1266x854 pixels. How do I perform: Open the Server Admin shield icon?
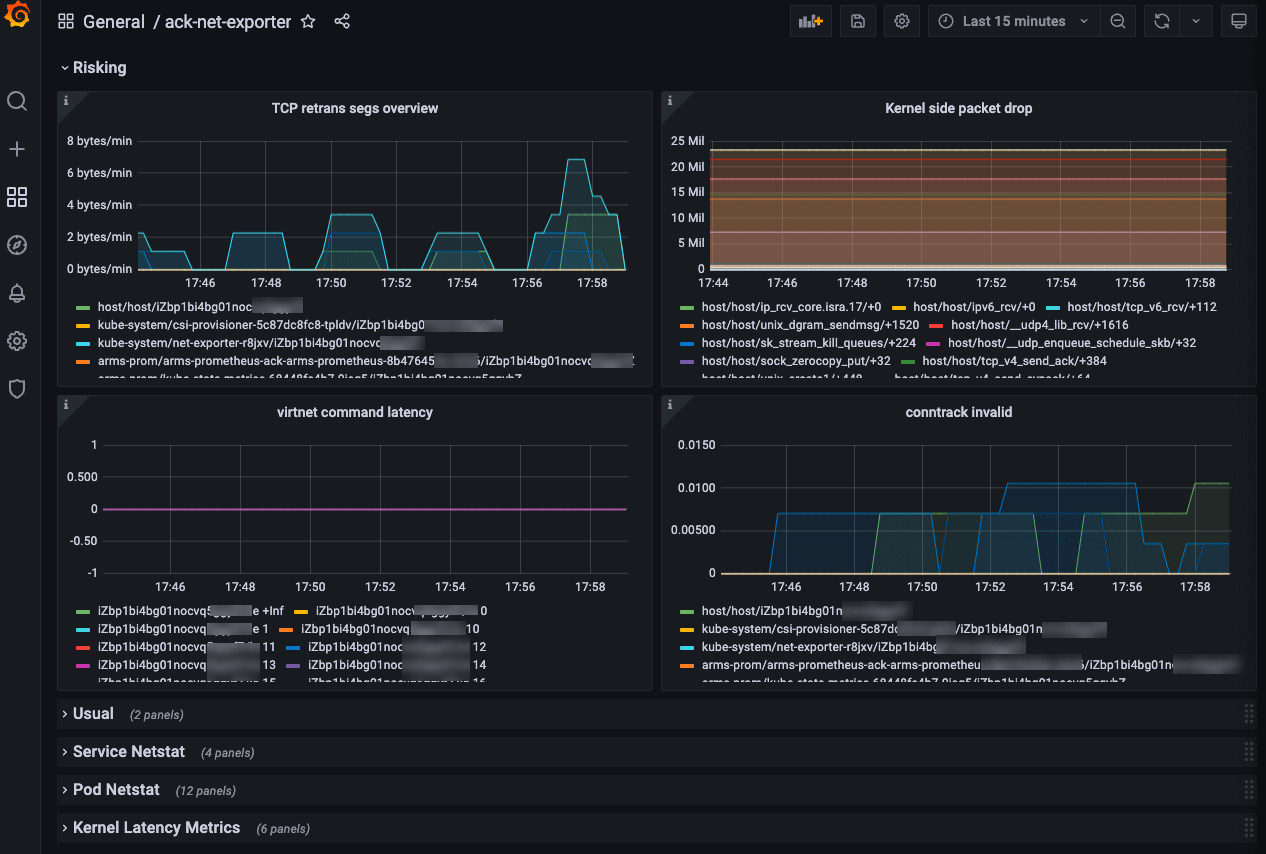(x=17, y=389)
